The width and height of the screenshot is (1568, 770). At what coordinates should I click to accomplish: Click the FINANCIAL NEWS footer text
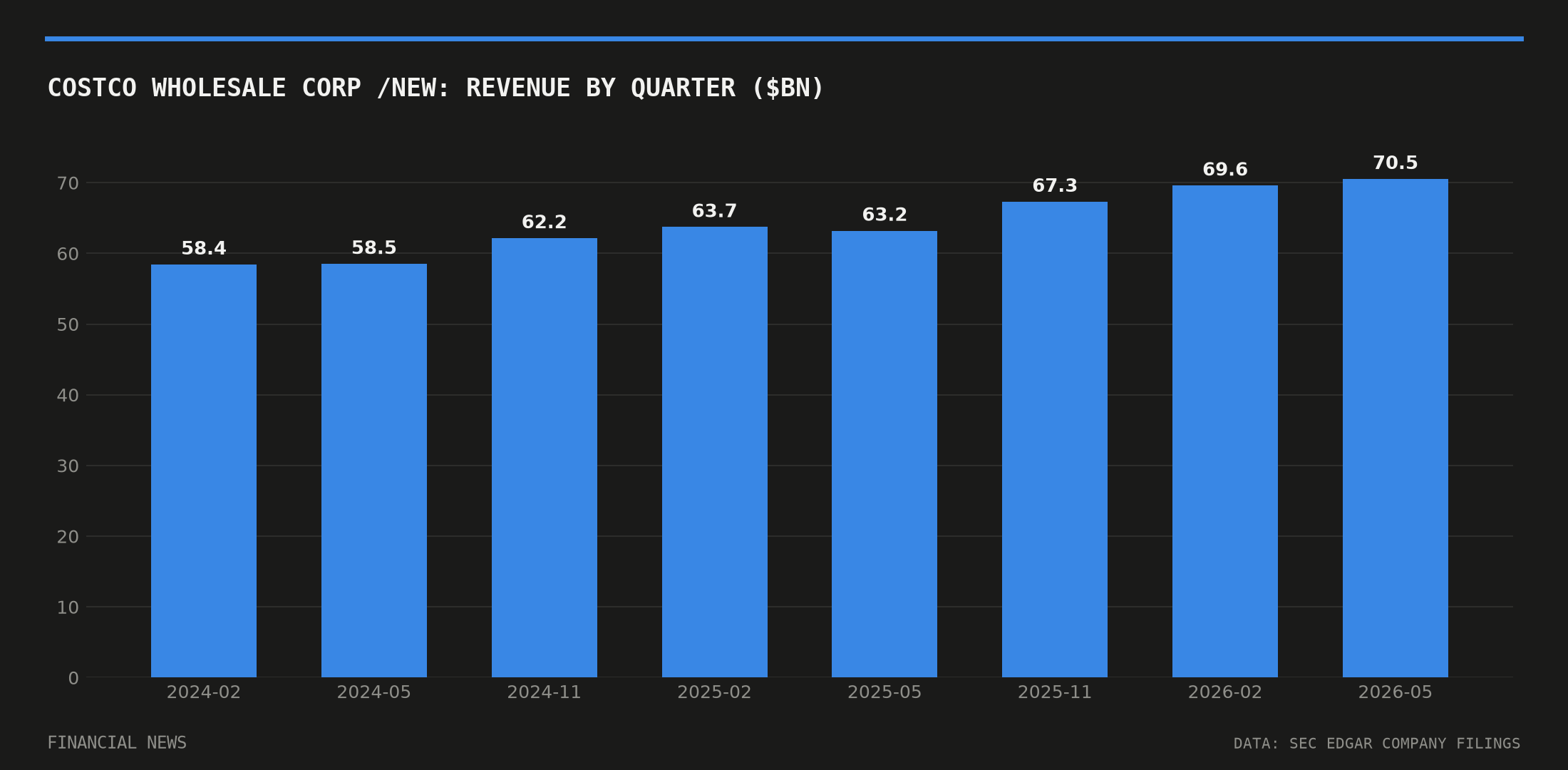[117, 743]
